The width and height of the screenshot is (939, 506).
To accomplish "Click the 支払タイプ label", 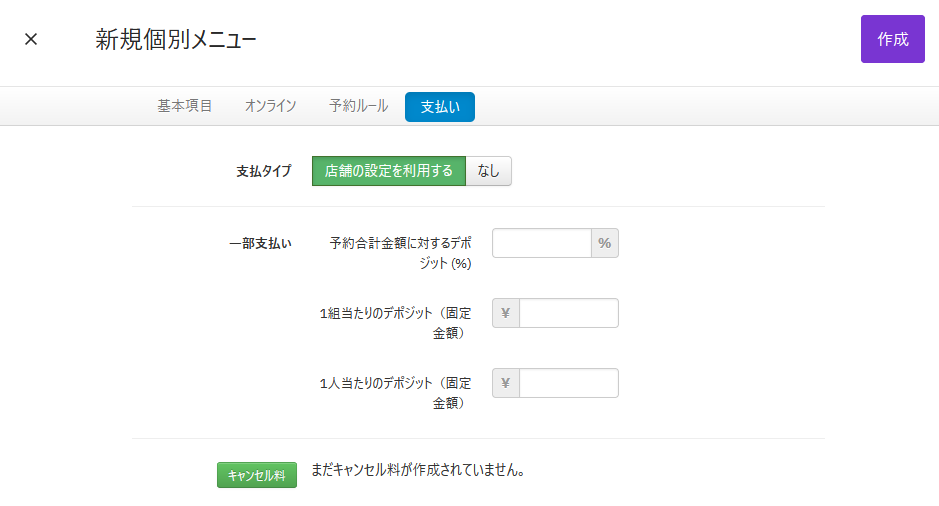I will [263, 171].
